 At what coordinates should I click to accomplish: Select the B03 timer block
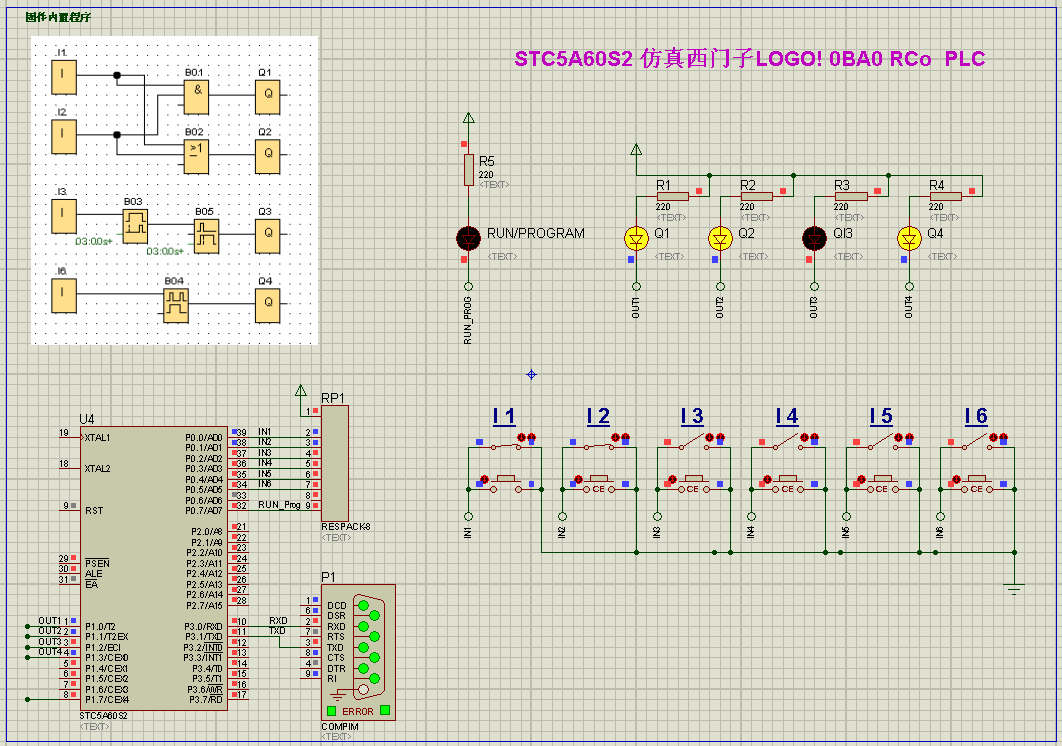pyautogui.click(x=135, y=226)
